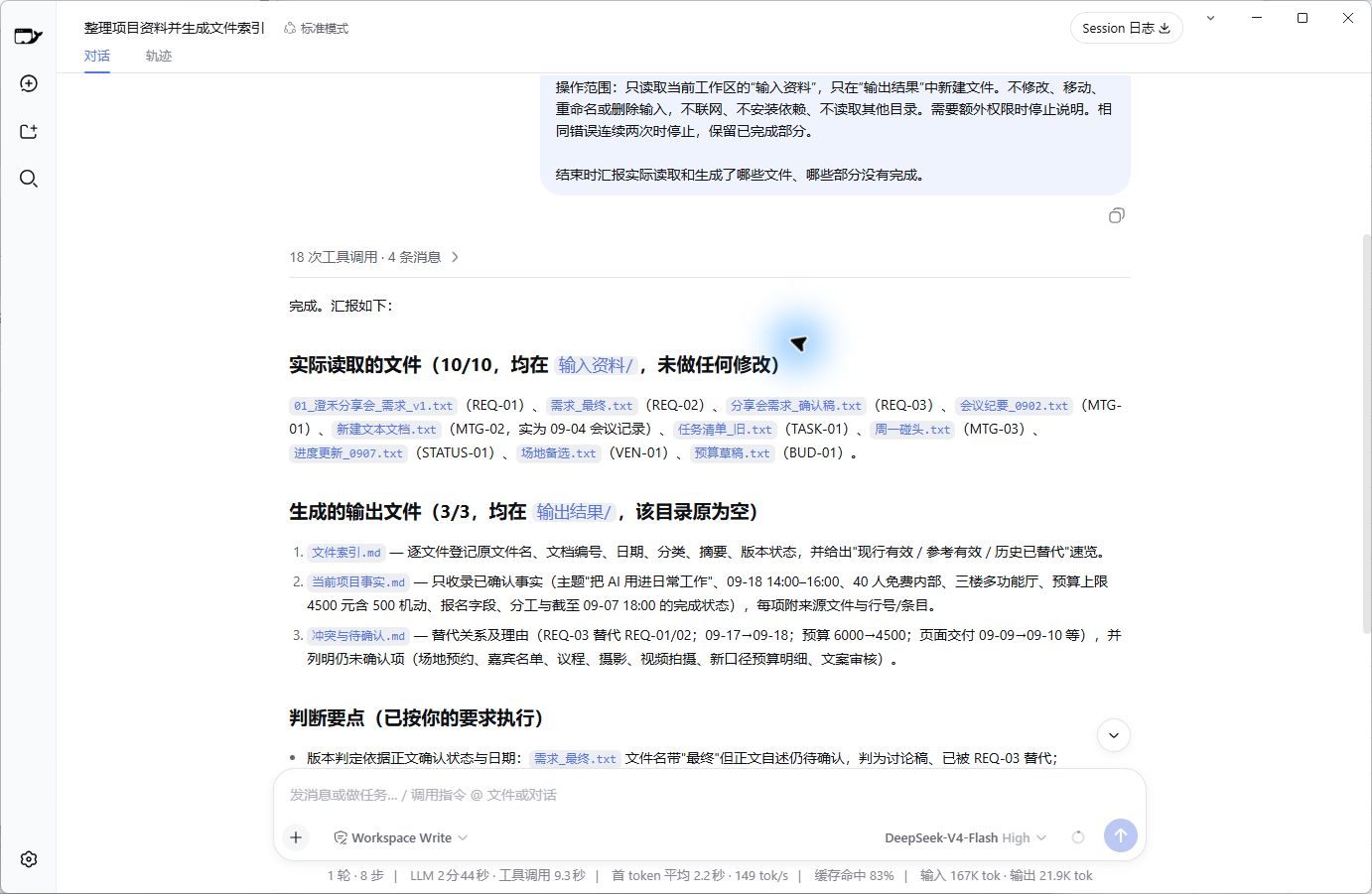The width and height of the screenshot is (1372, 894).
Task: Open the 文件索引.md file link
Action: pyautogui.click(x=345, y=553)
